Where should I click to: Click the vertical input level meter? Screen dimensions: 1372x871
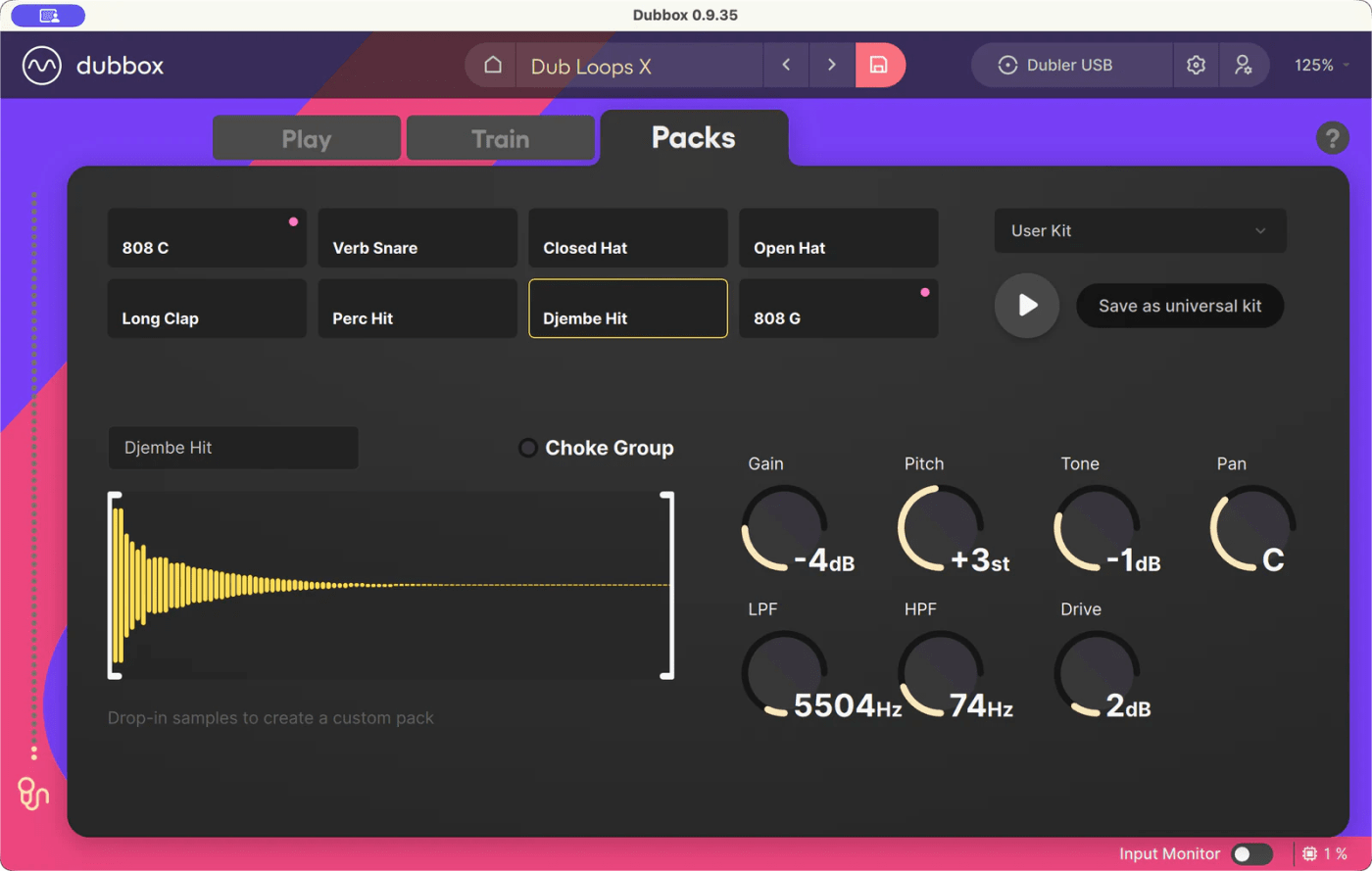click(x=33, y=476)
